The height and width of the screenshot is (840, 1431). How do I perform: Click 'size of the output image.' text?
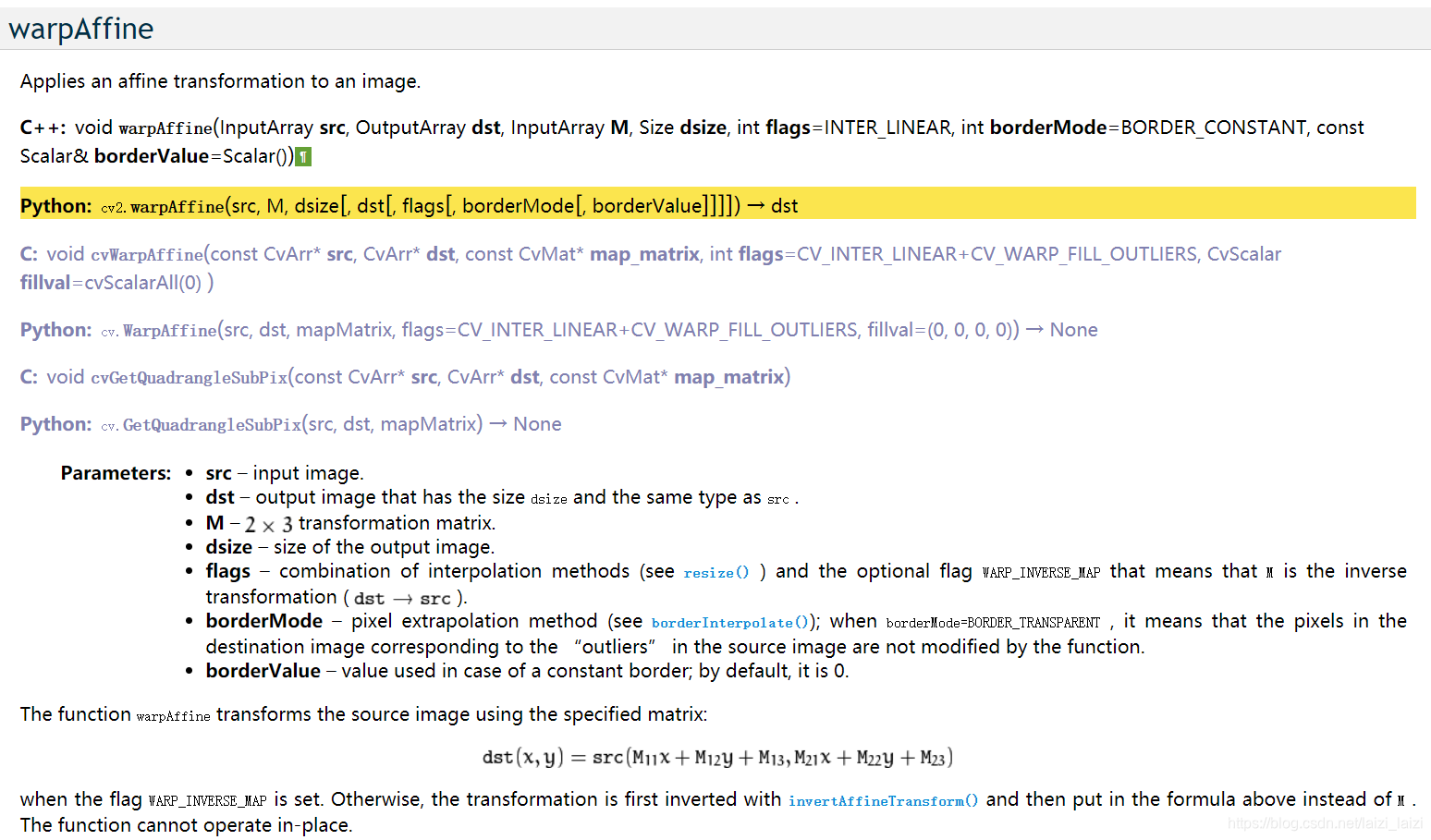point(385,547)
